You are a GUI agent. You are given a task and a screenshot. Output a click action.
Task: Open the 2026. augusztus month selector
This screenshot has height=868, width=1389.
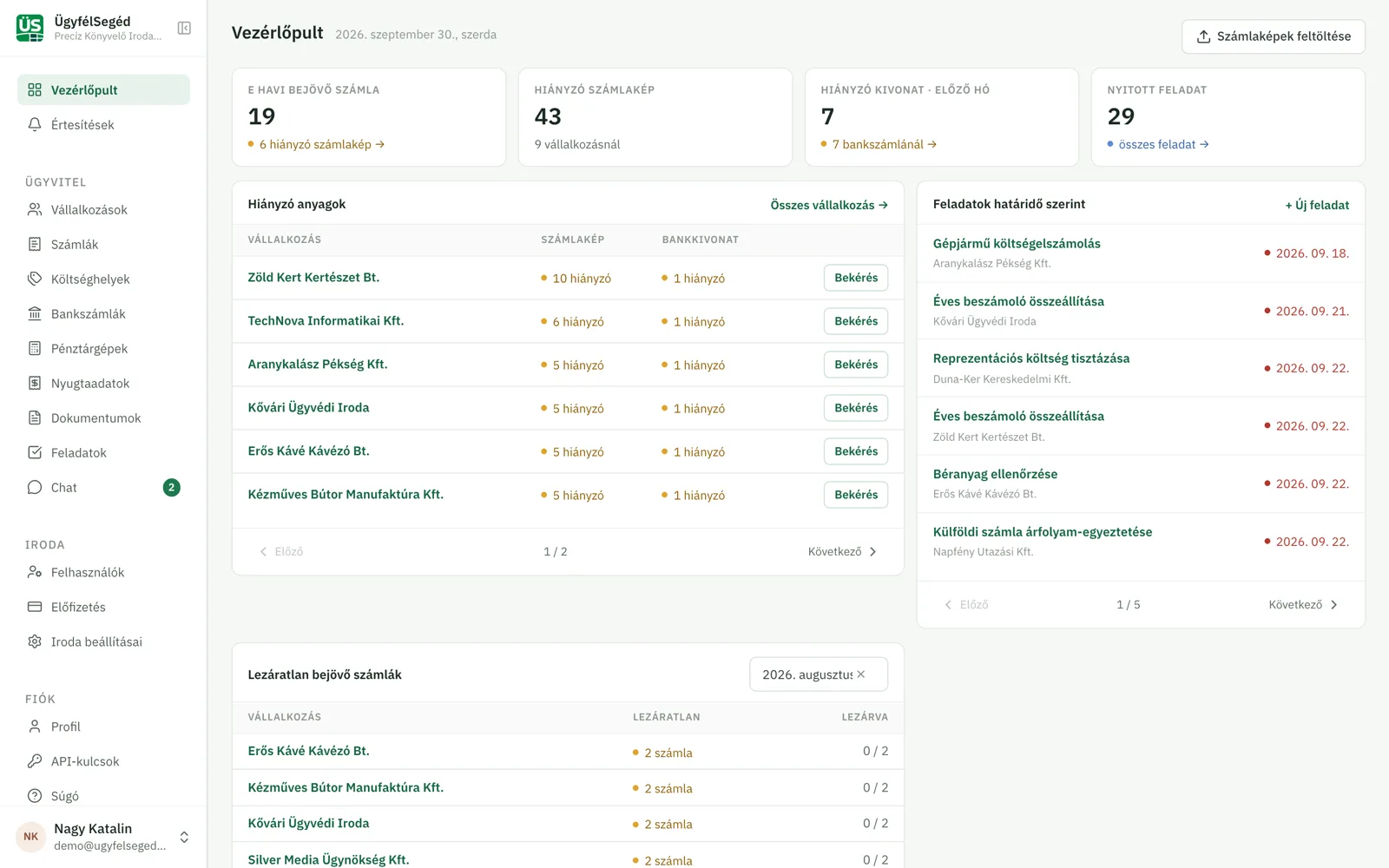pyautogui.click(x=819, y=674)
